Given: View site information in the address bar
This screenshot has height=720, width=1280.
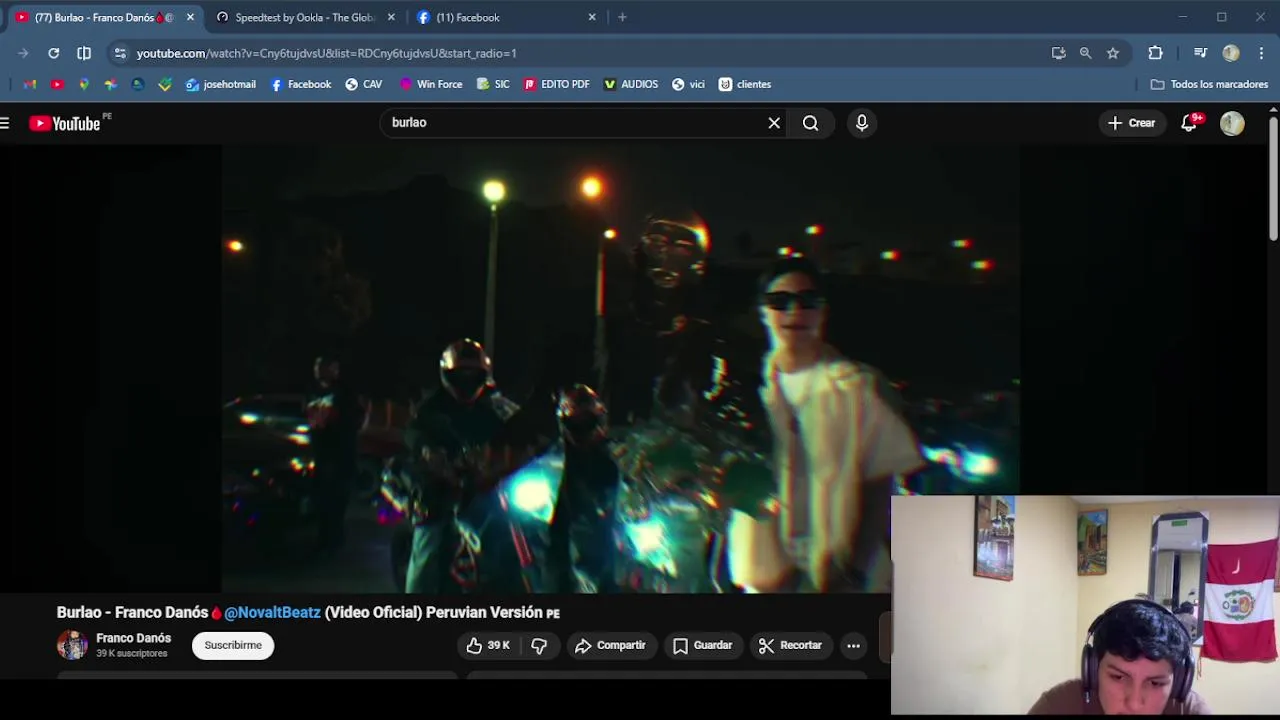Looking at the screenshot, I should coord(120,53).
